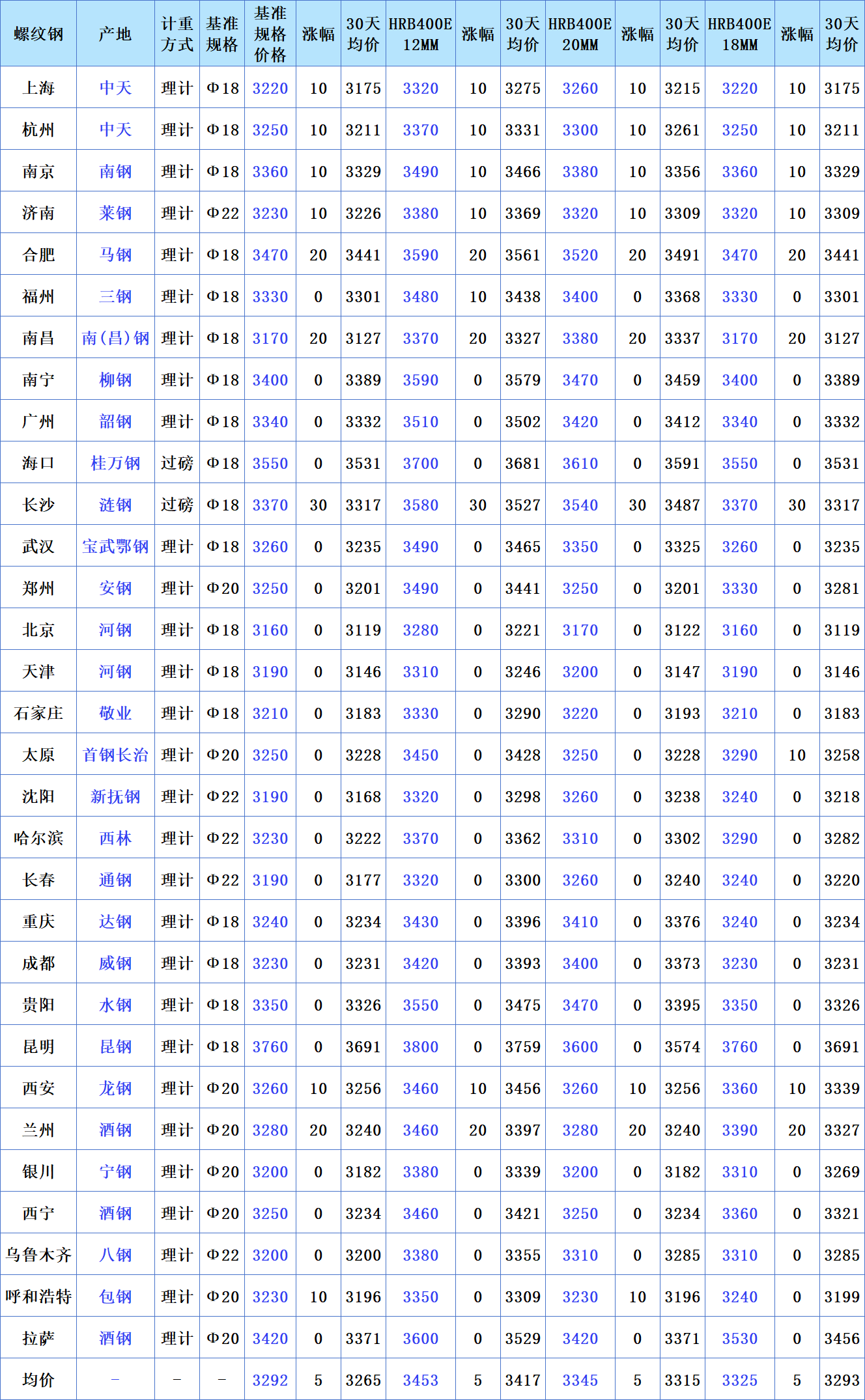This screenshot has height=1400, width=865.
Task: Open the 马钢 producer link
Action: click(x=115, y=255)
